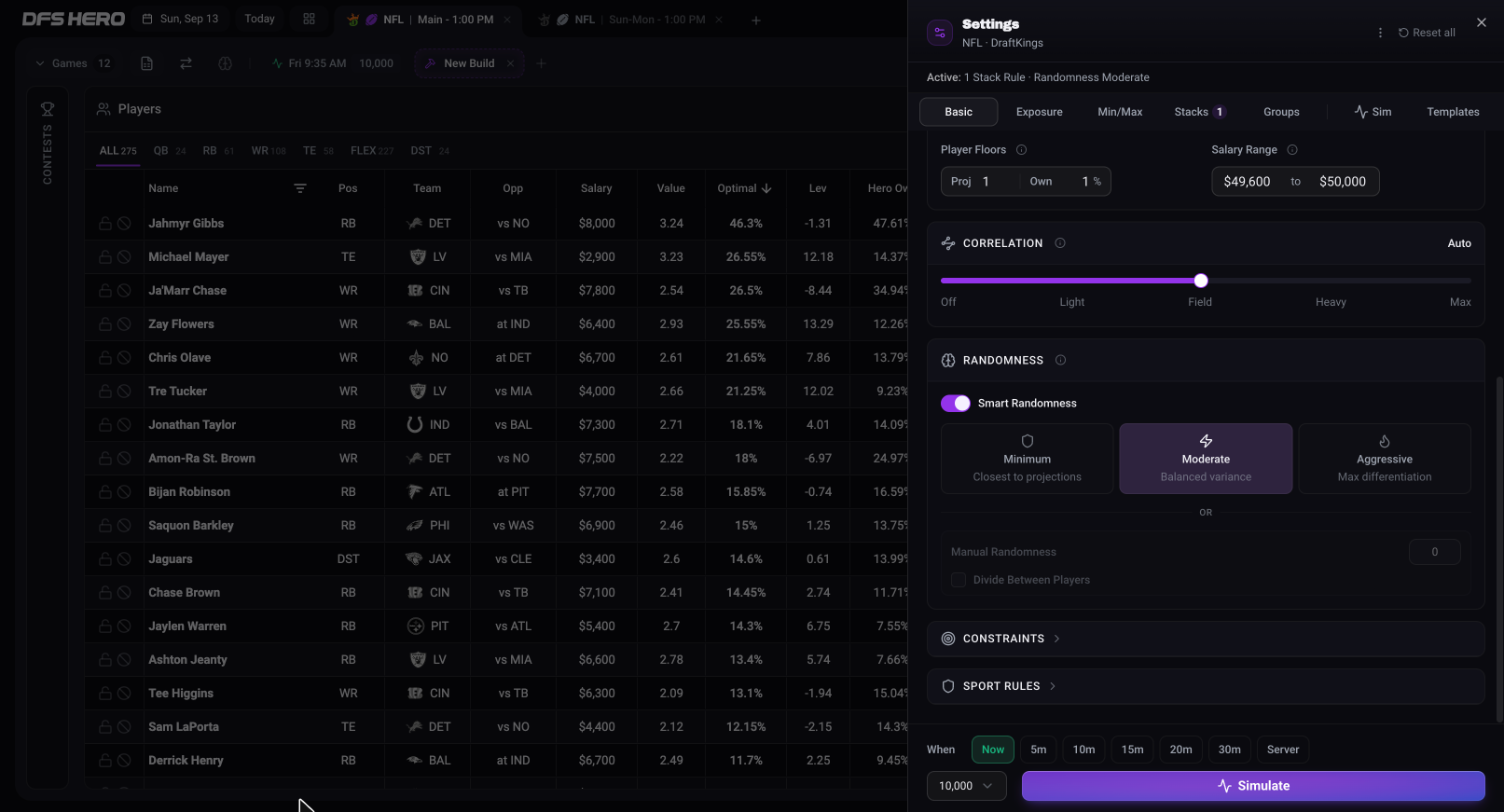Expand the Constraints section
Image resolution: width=1504 pixels, height=812 pixels.
tap(1206, 639)
